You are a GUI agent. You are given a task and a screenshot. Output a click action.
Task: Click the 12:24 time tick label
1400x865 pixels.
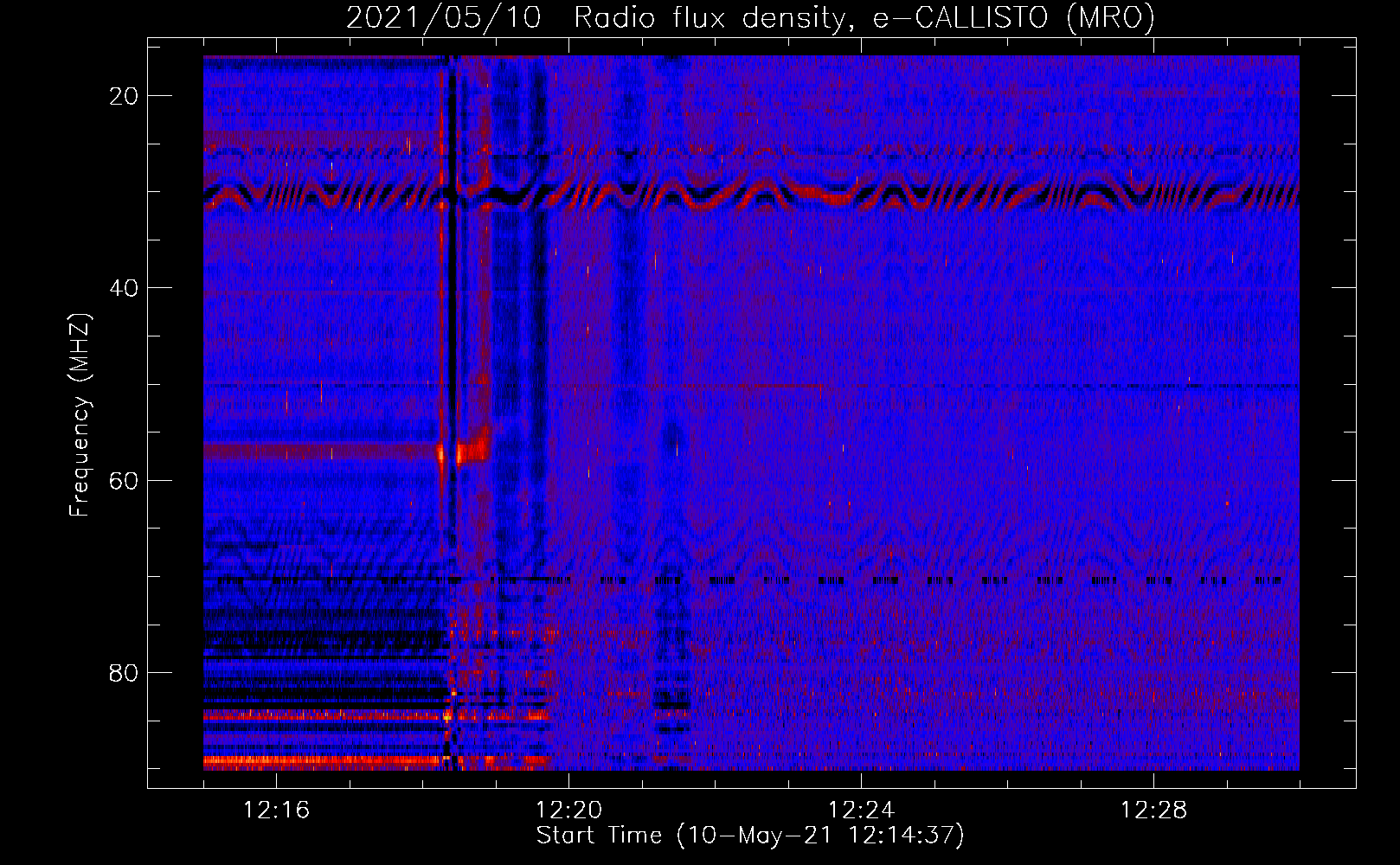pos(861,811)
